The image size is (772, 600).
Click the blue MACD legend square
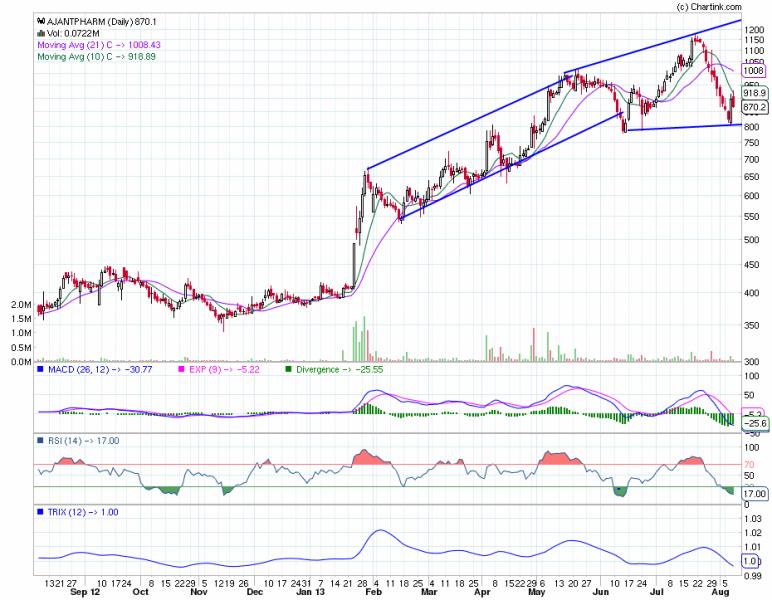pyautogui.click(x=41, y=369)
